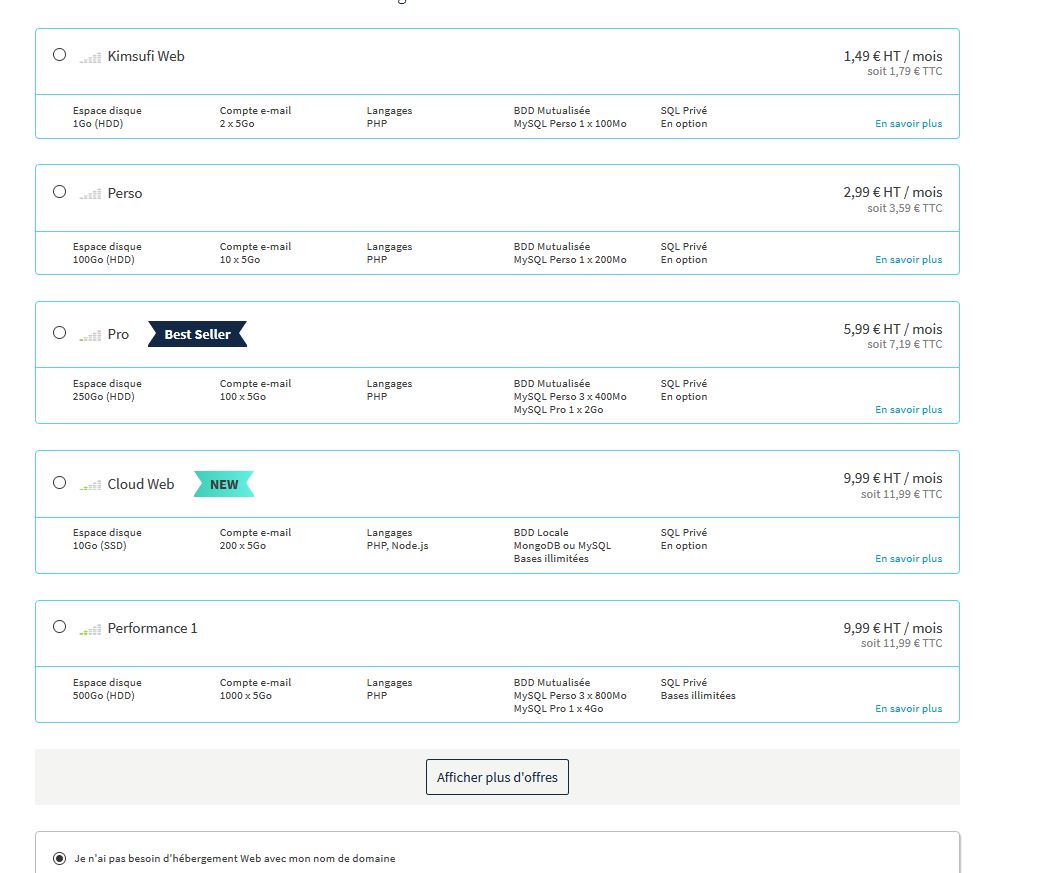Image resolution: width=1056 pixels, height=873 pixels.
Task: Click the 2 x 5Go e-mail value
Action: pos(237,124)
